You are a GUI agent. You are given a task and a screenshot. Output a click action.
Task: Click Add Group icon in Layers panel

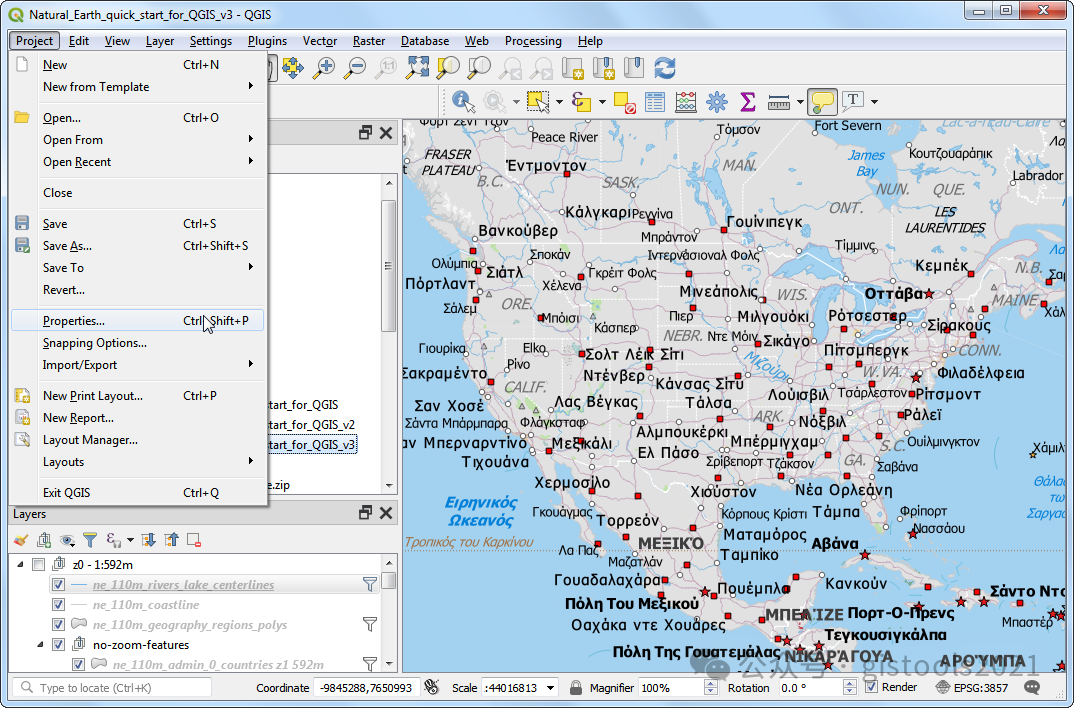tap(44, 540)
